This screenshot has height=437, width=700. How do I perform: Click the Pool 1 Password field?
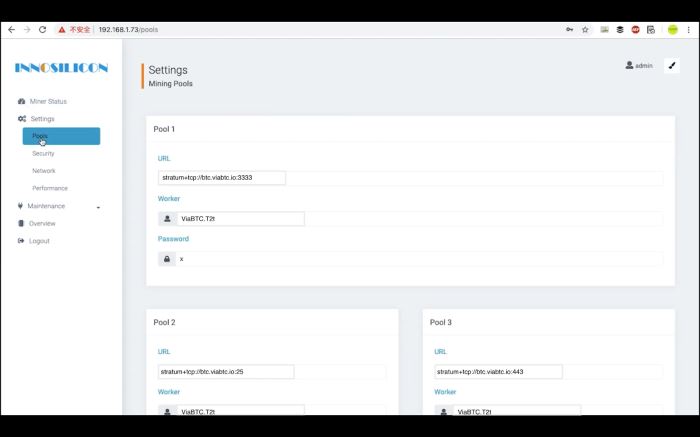(419, 259)
